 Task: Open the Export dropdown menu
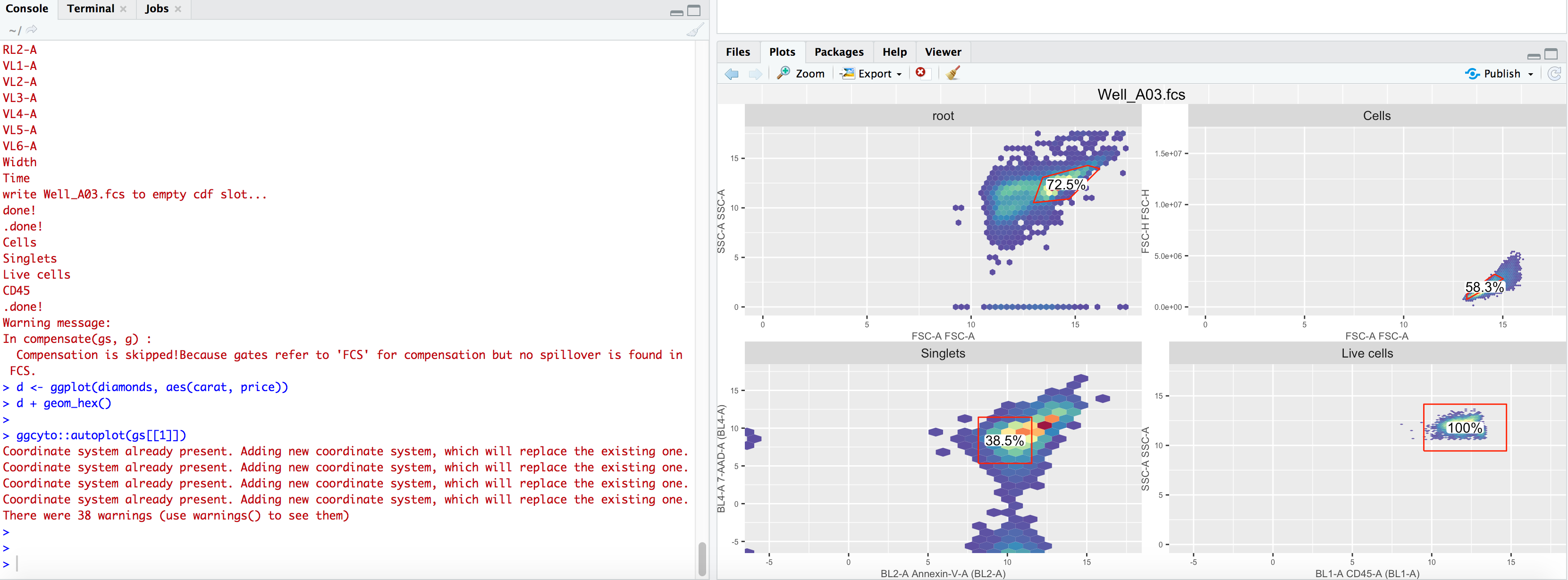[x=871, y=73]
